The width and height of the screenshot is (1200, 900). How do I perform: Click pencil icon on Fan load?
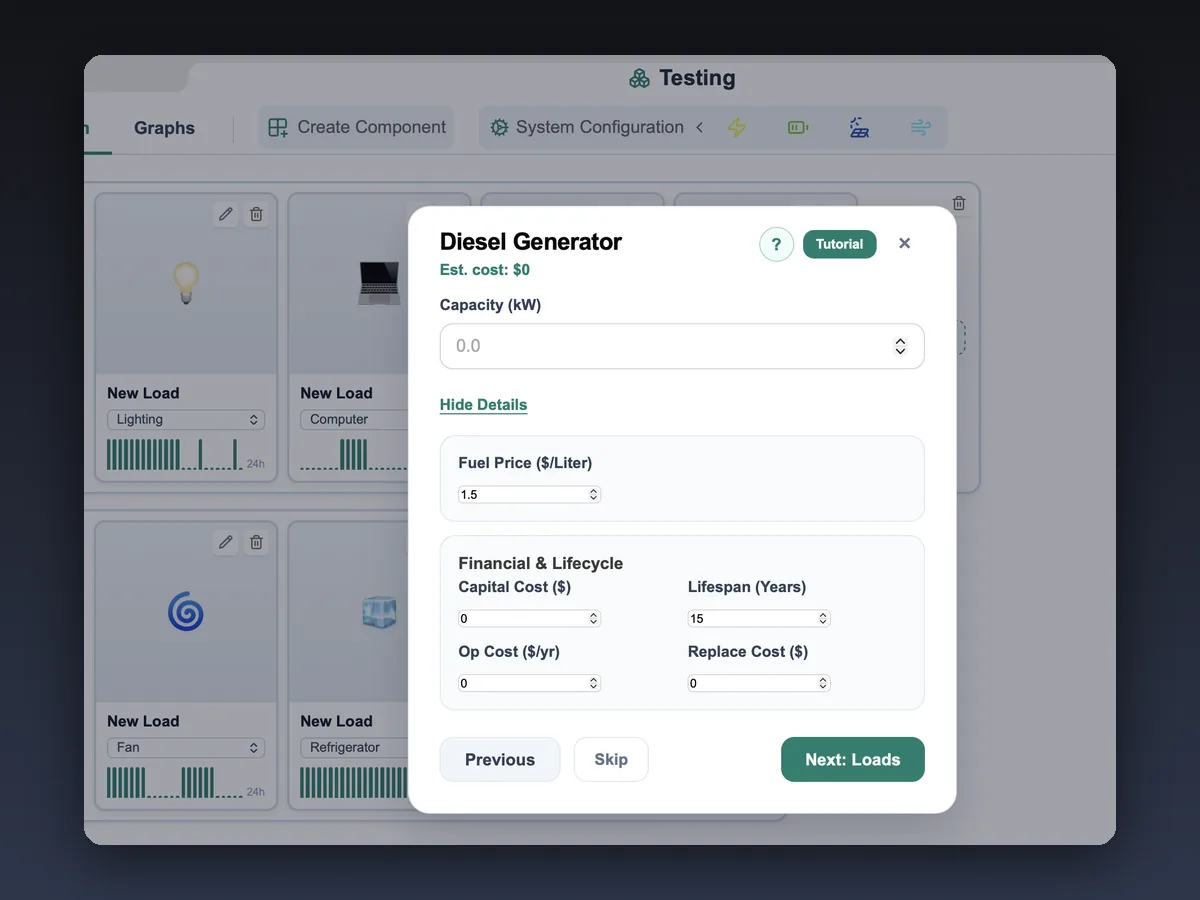click(x=226, y=542)
